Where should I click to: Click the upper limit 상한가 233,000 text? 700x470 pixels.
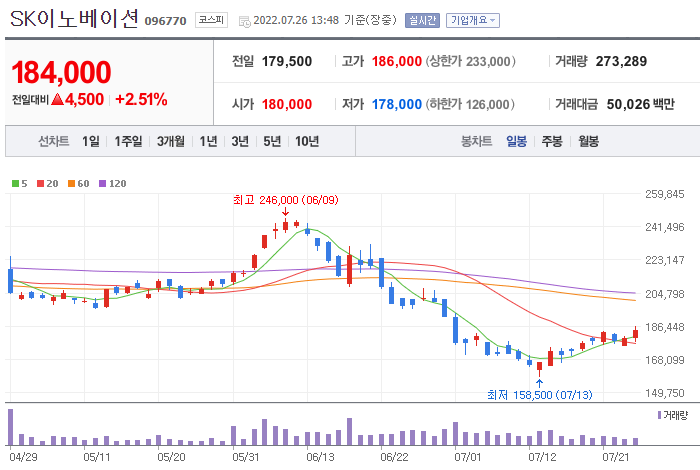click(471, 61)
